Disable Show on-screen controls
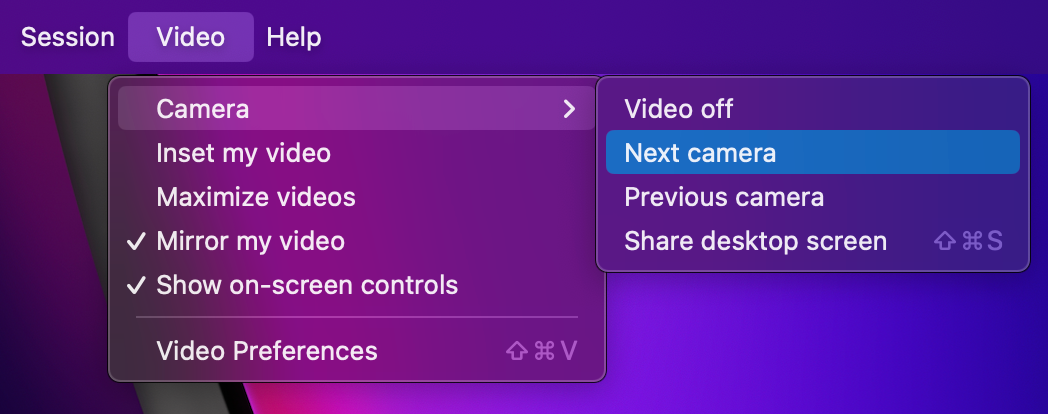Screen dimensions: 1048x414 [307, 285]
